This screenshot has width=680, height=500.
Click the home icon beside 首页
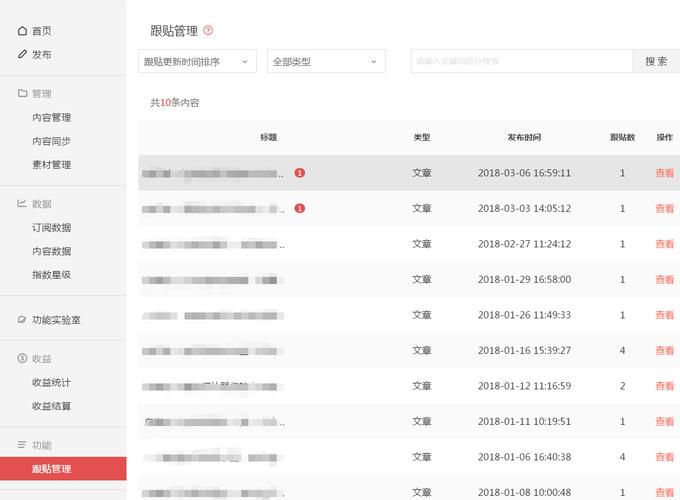coord(23,31)
